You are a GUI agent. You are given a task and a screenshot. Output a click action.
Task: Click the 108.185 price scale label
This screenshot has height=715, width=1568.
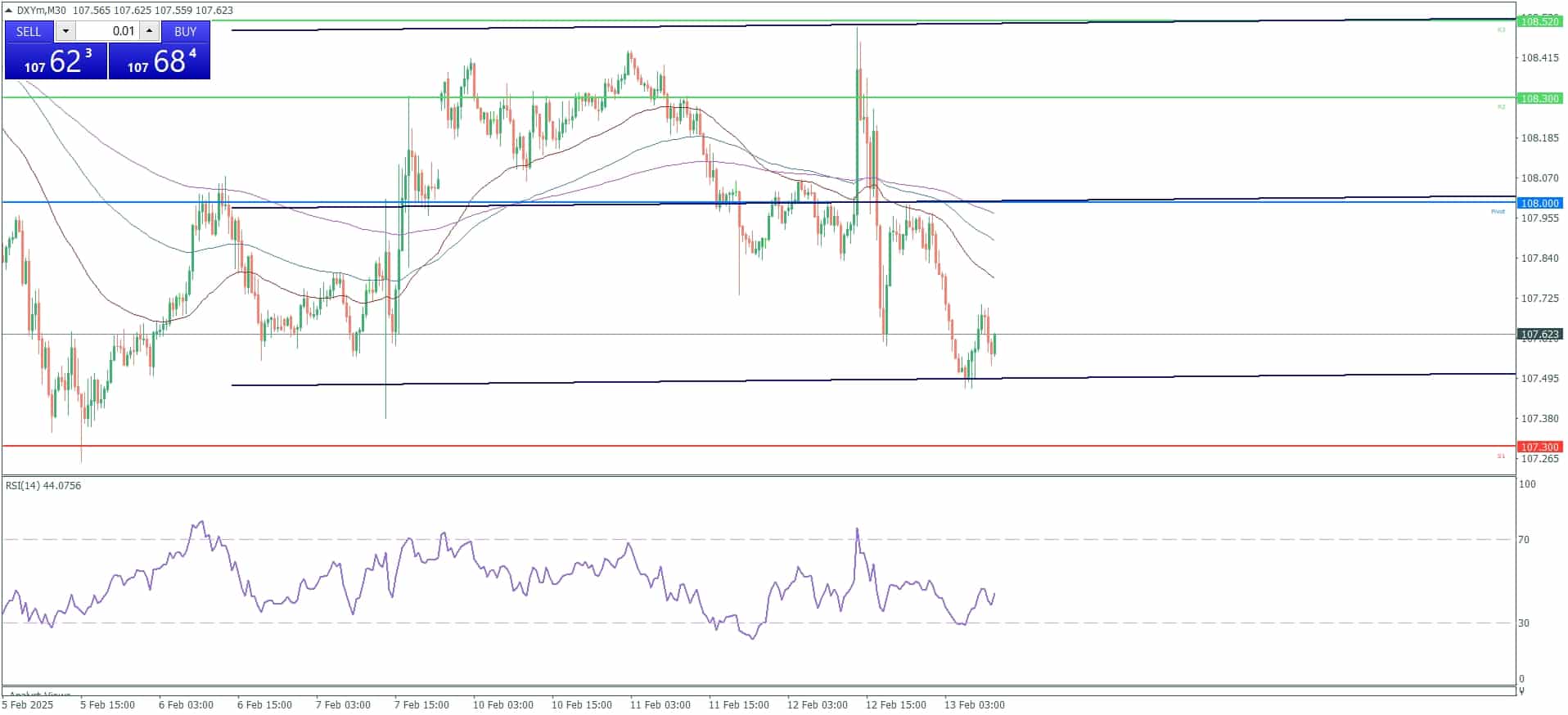pyautogui.click(x=1539, y=138)
